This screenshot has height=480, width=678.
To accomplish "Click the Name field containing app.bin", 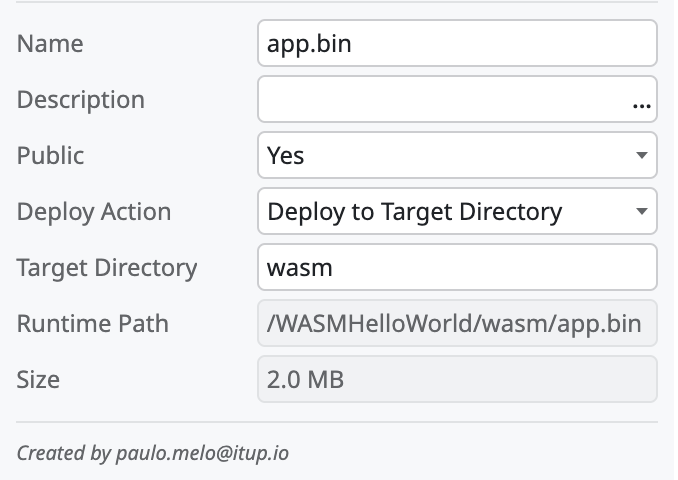I will click(457, 44).
